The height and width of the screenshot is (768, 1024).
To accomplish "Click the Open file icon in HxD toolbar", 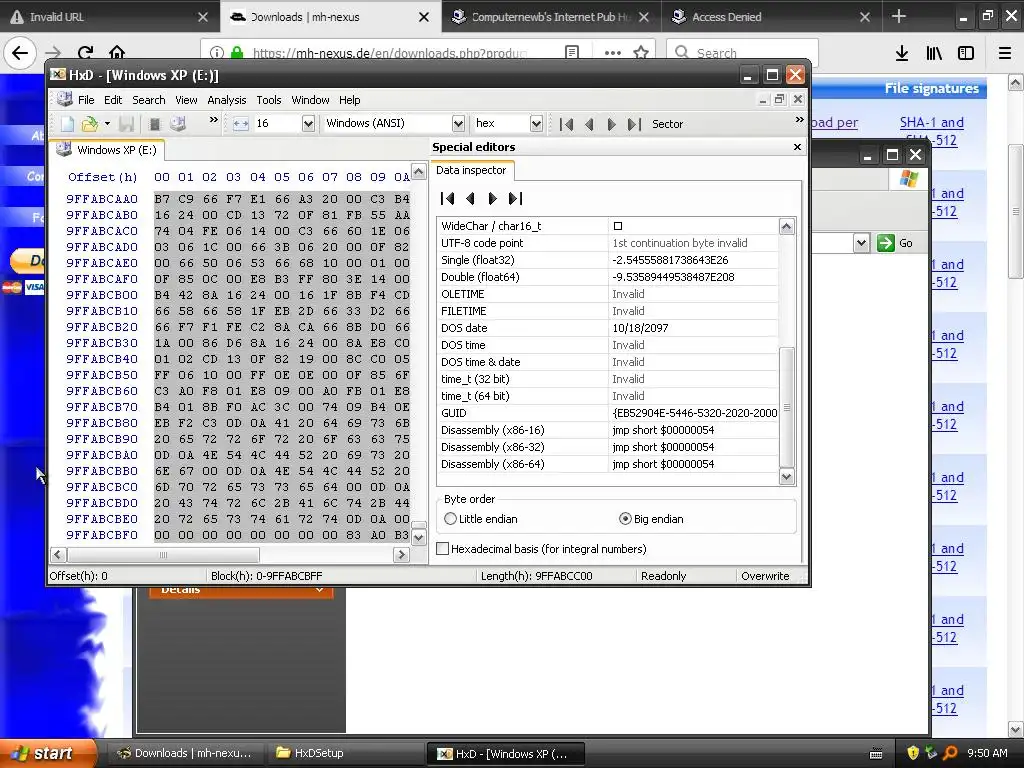I will [89, 123].
